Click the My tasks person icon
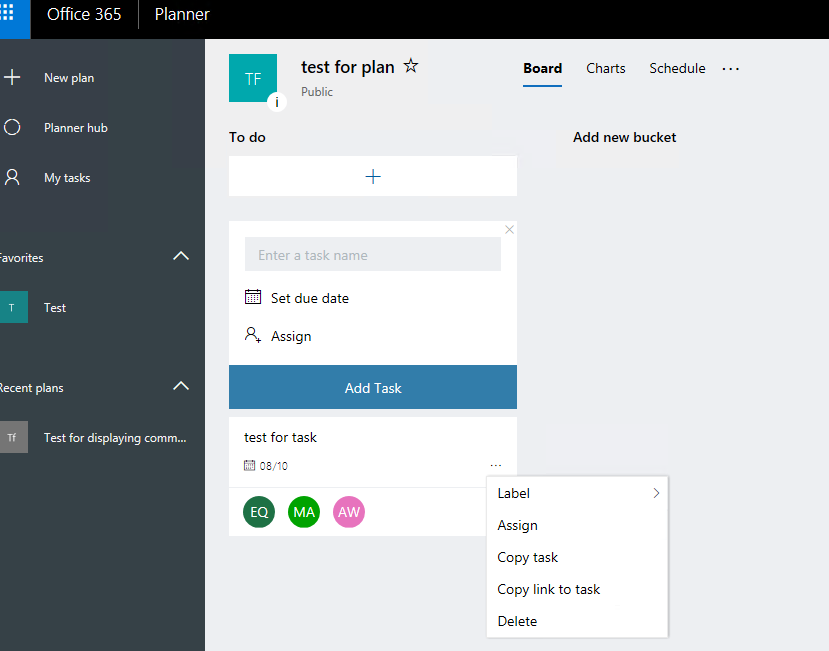 coord(12,177)
